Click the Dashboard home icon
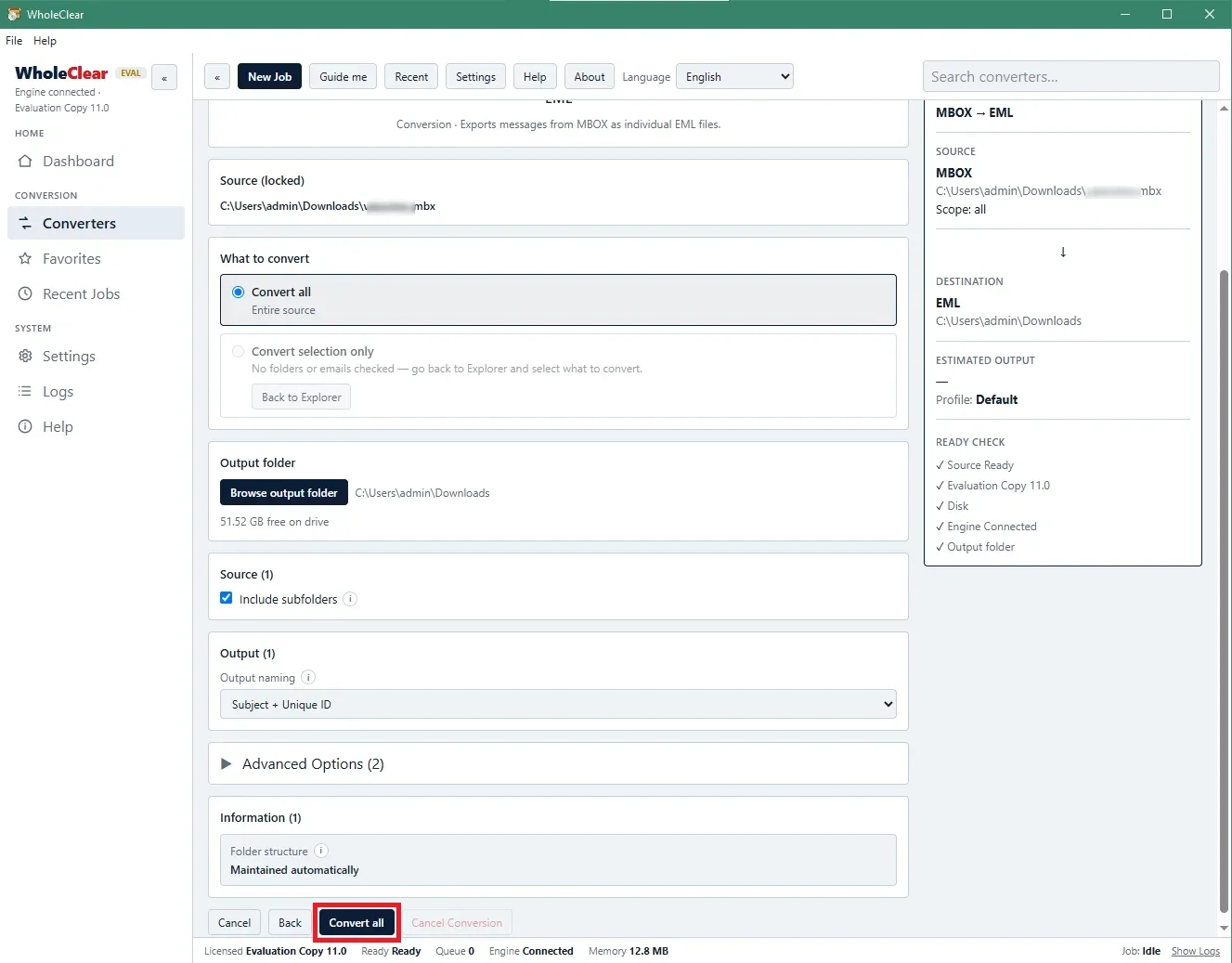Viewport: 1232px width, 963px height. point(25,162)
